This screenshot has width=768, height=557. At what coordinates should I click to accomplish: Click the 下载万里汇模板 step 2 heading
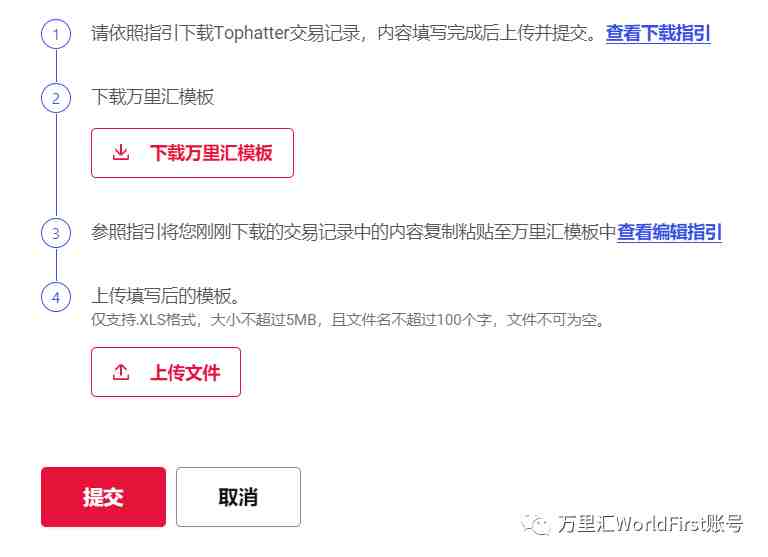(x=153, y=97)
